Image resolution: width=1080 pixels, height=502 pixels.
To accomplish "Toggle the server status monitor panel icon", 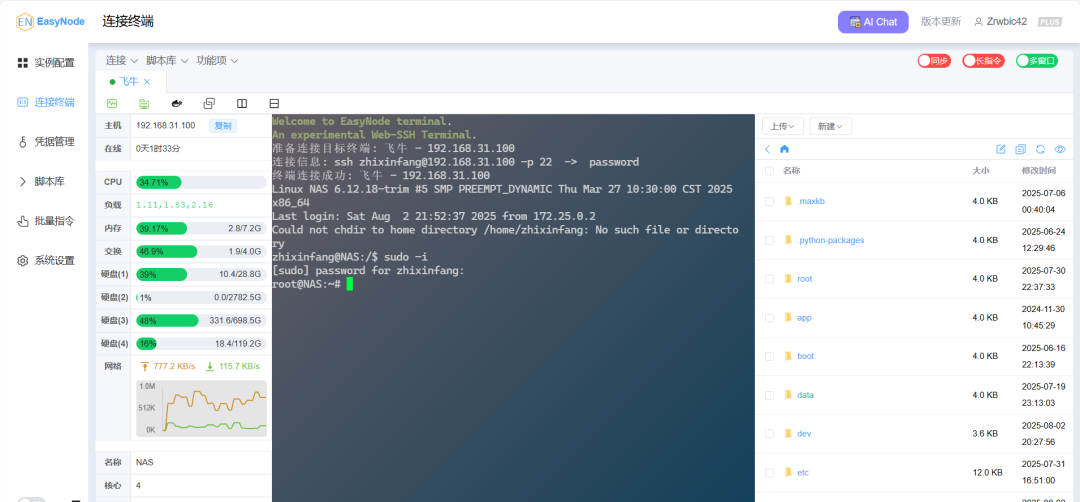I will pos(112,103).
